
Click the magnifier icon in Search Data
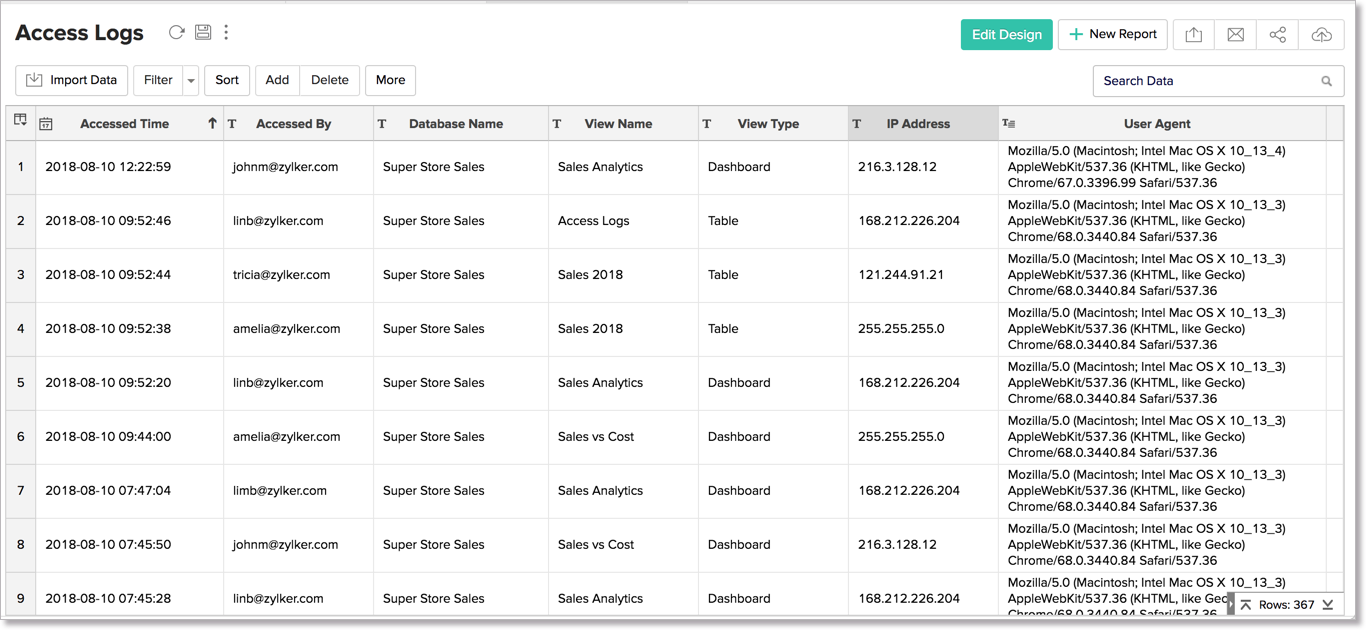(1327, 81)
